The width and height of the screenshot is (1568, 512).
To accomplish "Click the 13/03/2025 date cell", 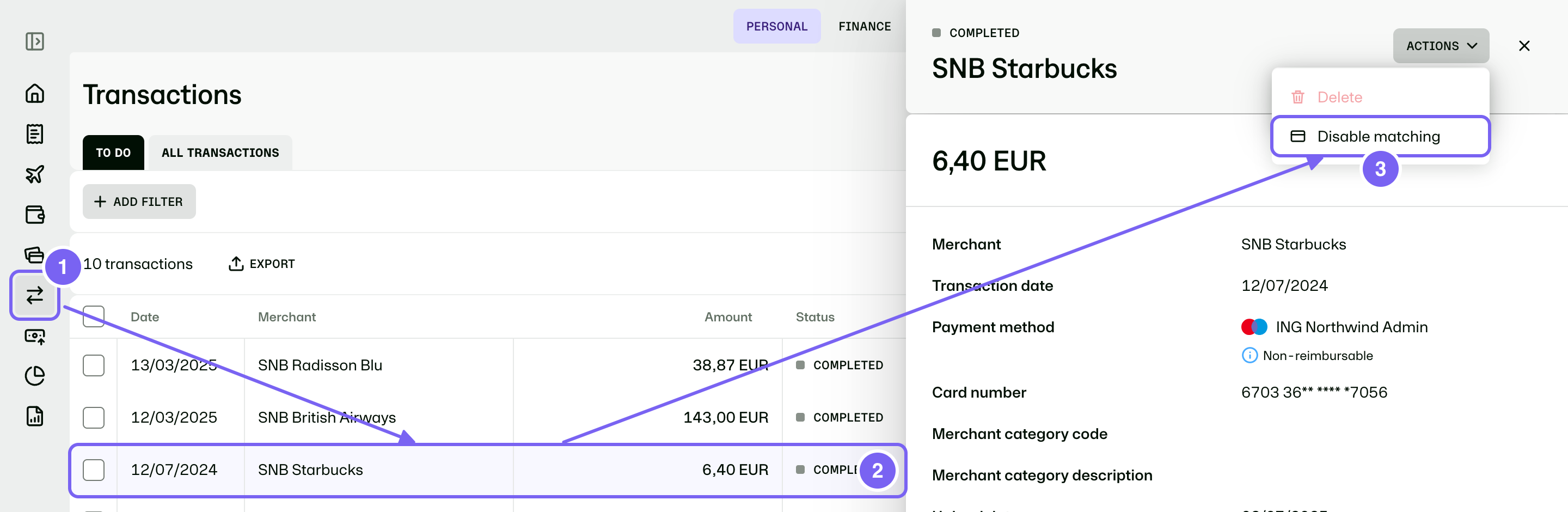I will click(174, 365).
